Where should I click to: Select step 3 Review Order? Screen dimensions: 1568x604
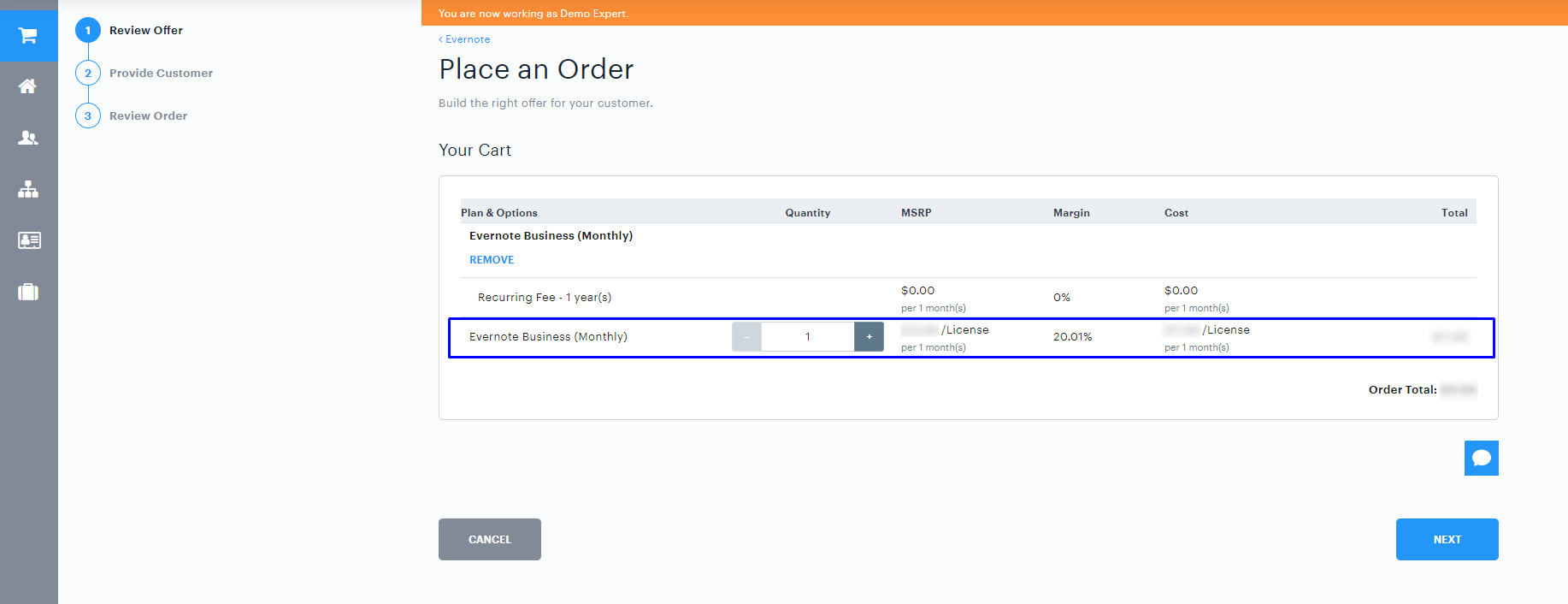[x=132, y=115]
